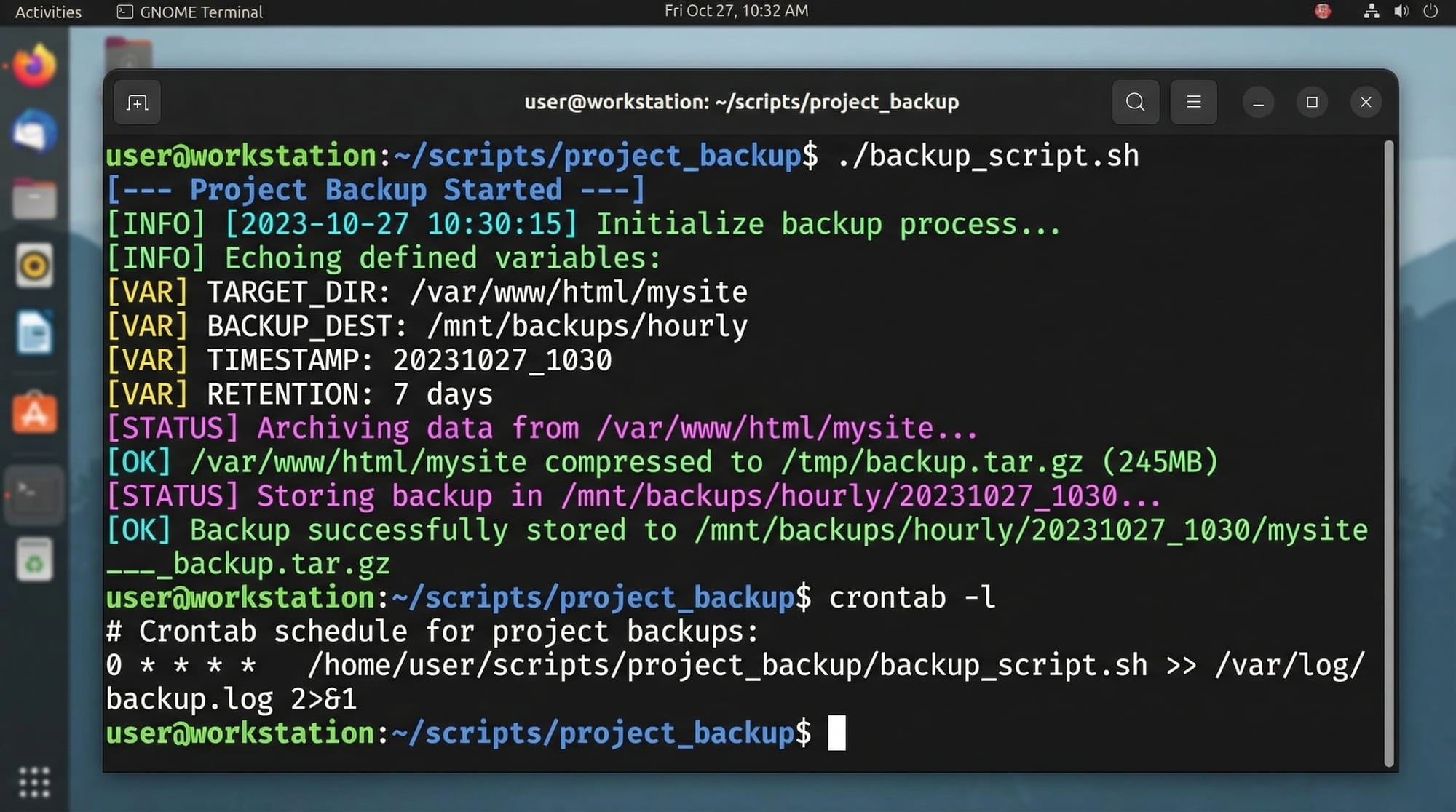Viewport: 1456px width, 812px height.
Task: Open a new terminal tab
Action: [137, 102]
